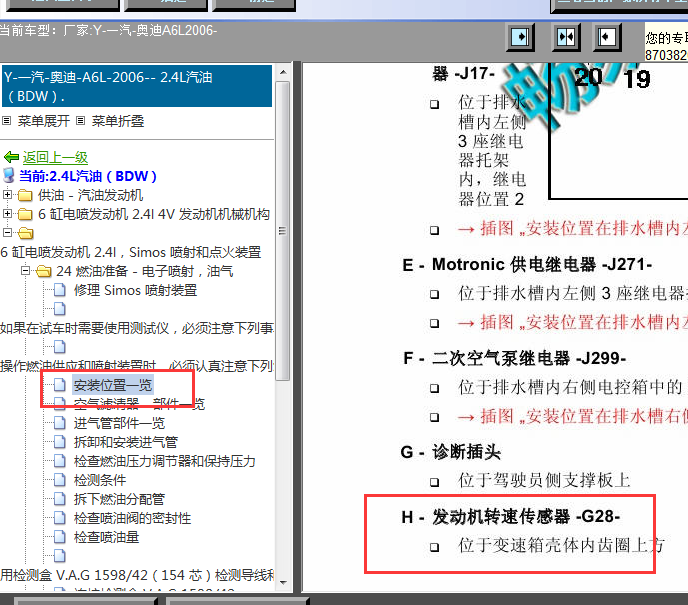Open 6 缸电喷发动机 2.4l, Simos 喷射和点火装置

click(131, 252)
